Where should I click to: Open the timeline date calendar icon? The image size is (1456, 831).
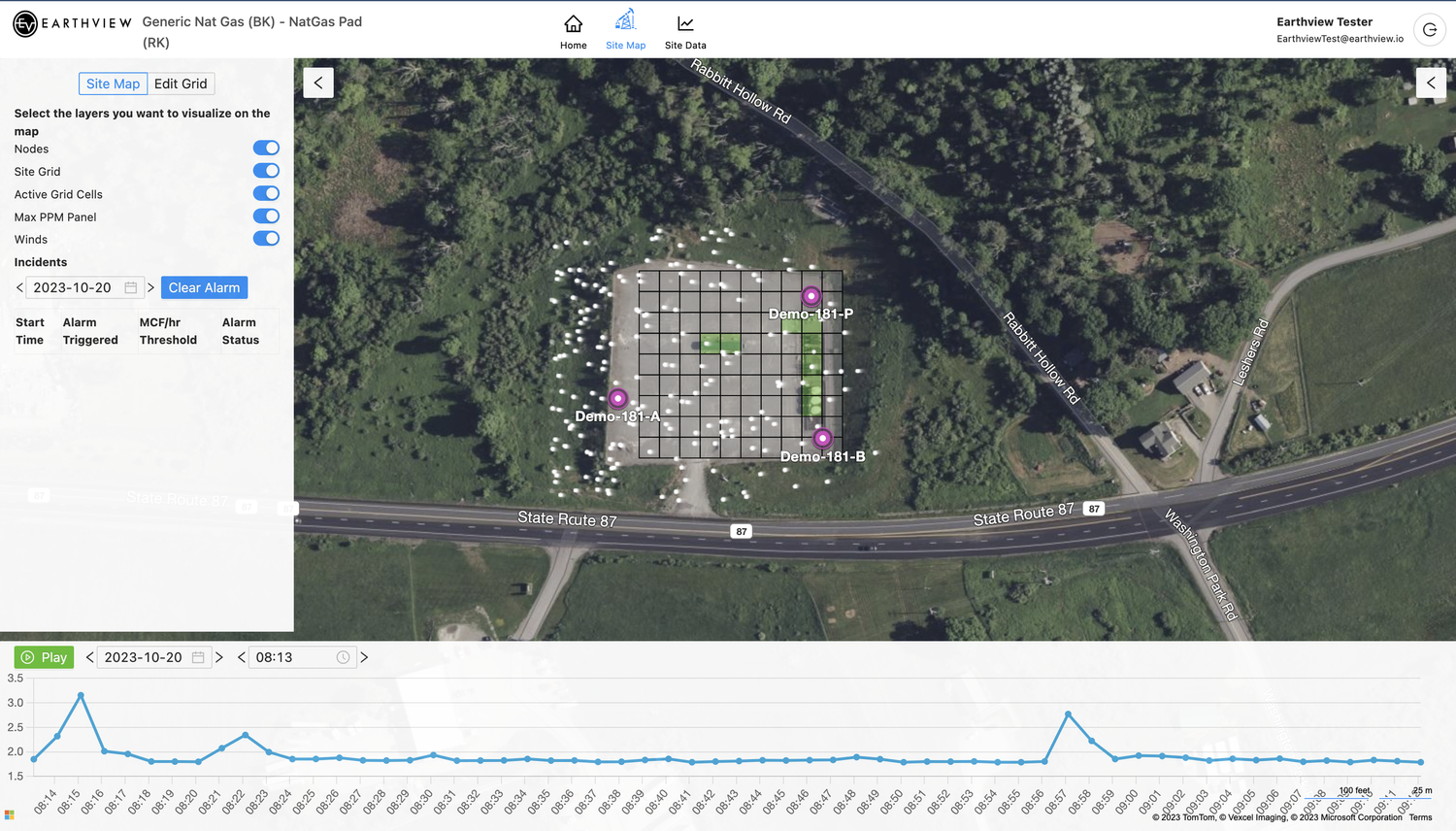coord(197,657)
